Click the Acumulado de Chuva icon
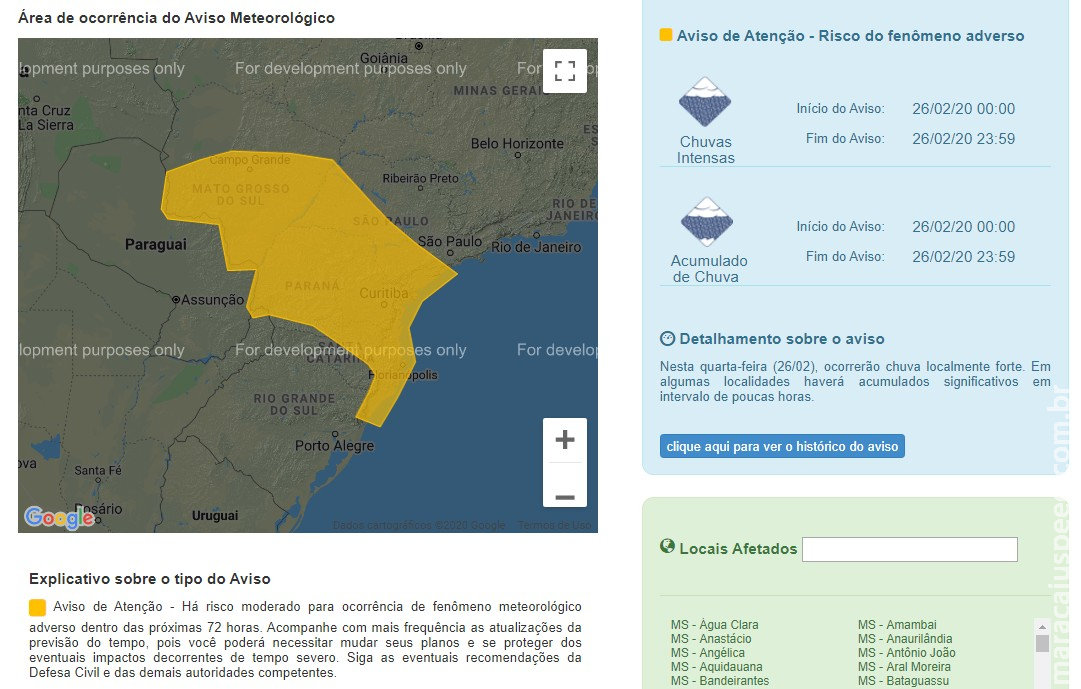 [706, 222]
